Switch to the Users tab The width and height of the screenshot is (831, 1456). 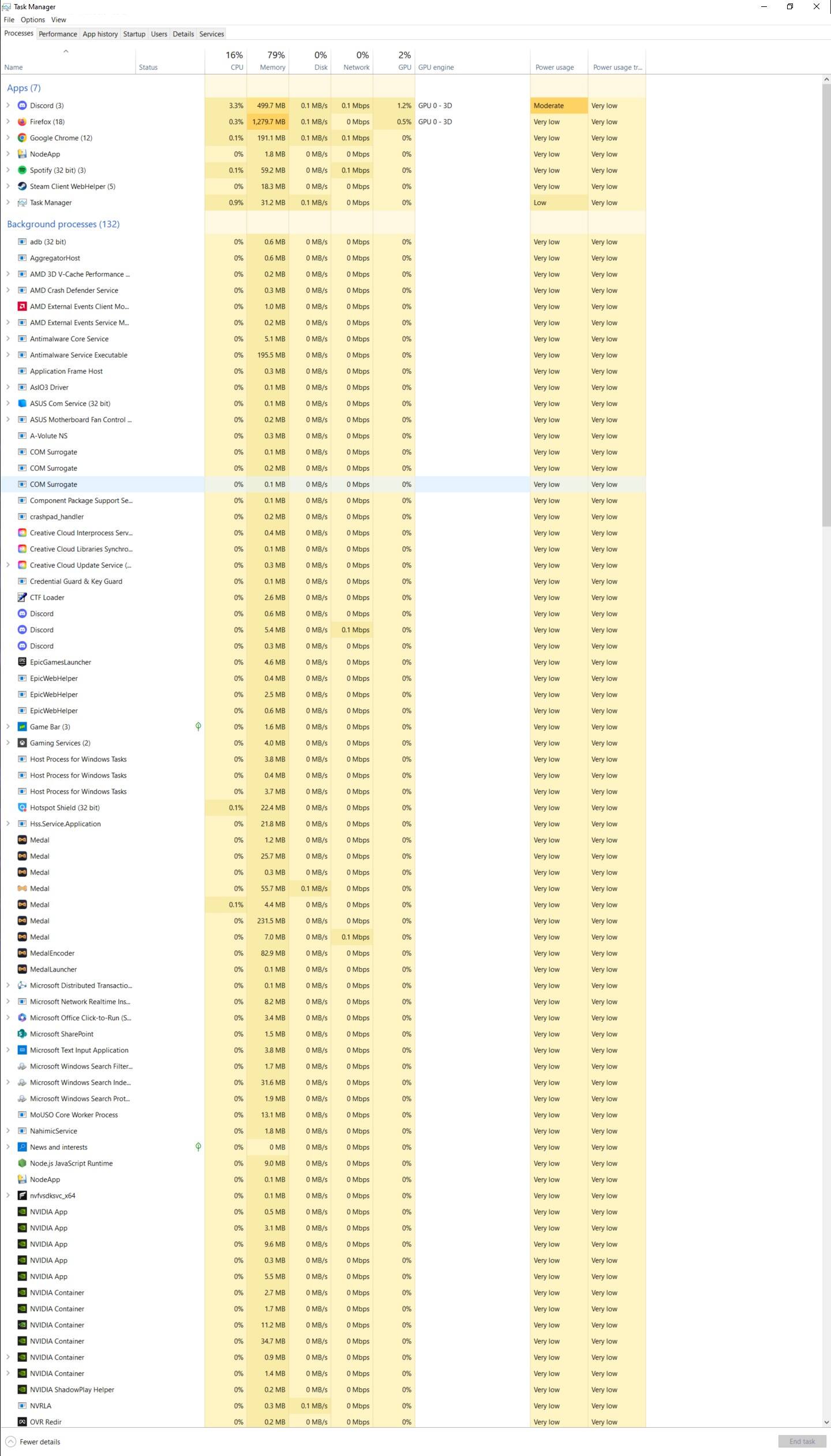[159, 34]
